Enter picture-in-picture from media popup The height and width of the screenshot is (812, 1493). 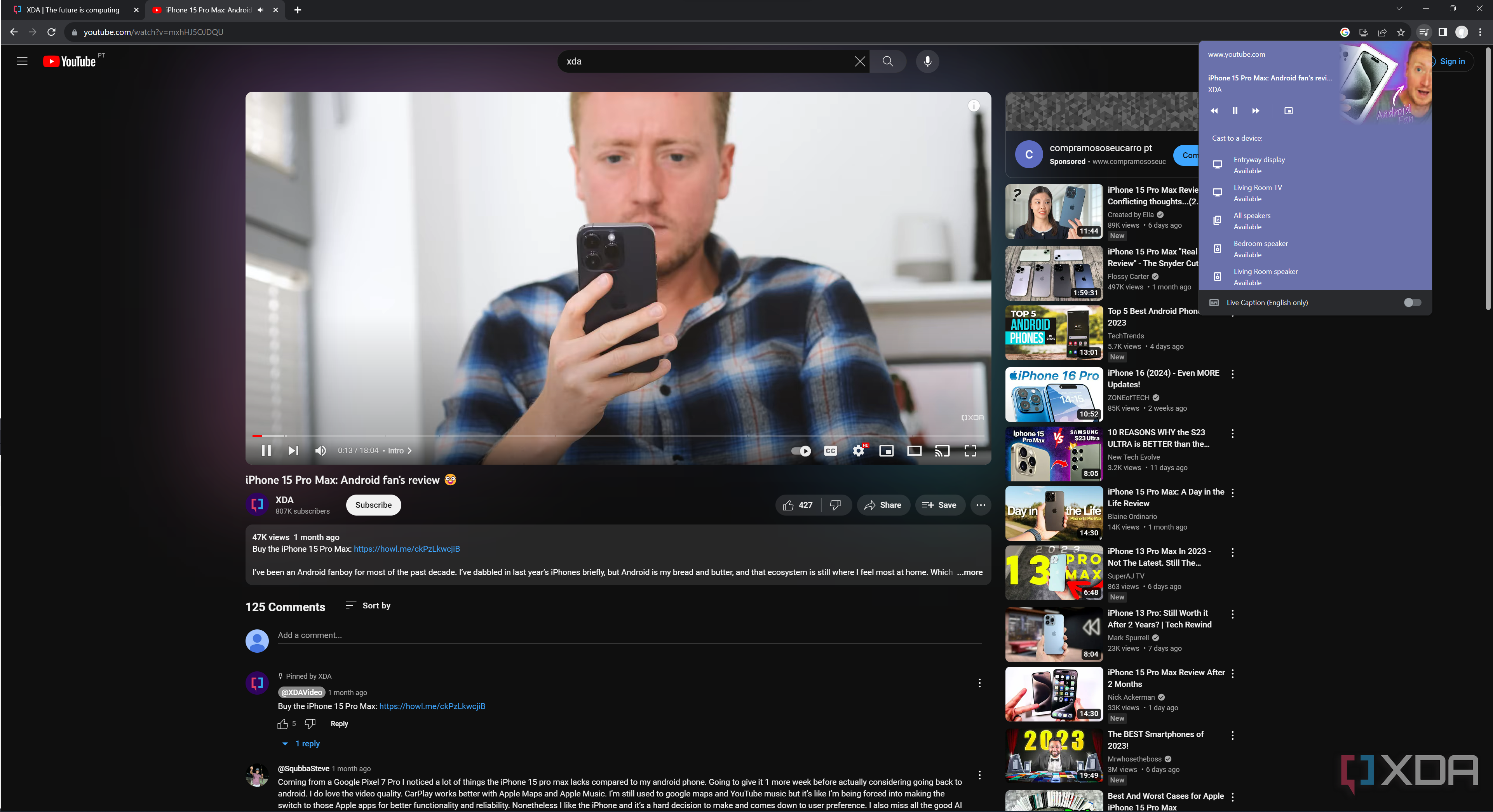[1288, 111]
